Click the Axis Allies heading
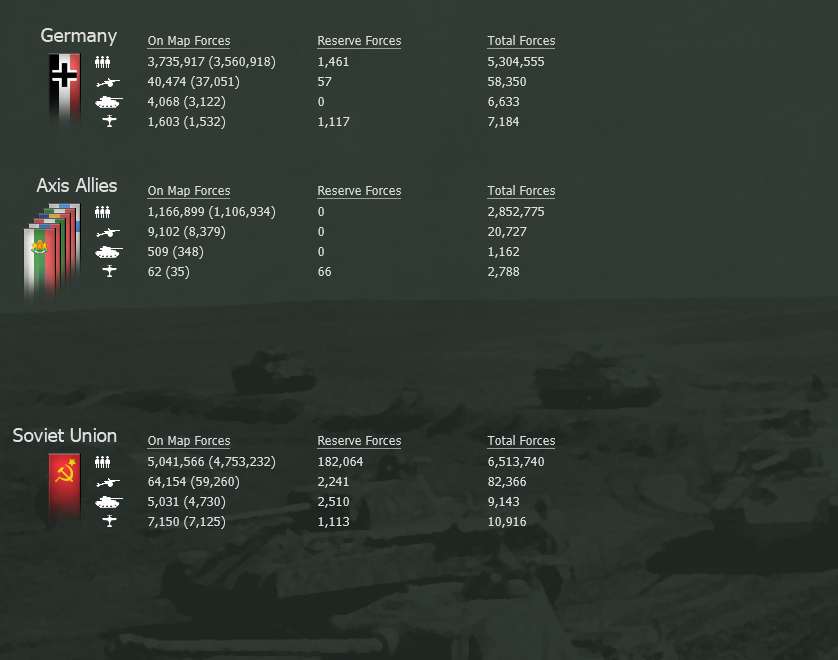 coord(77,185)
